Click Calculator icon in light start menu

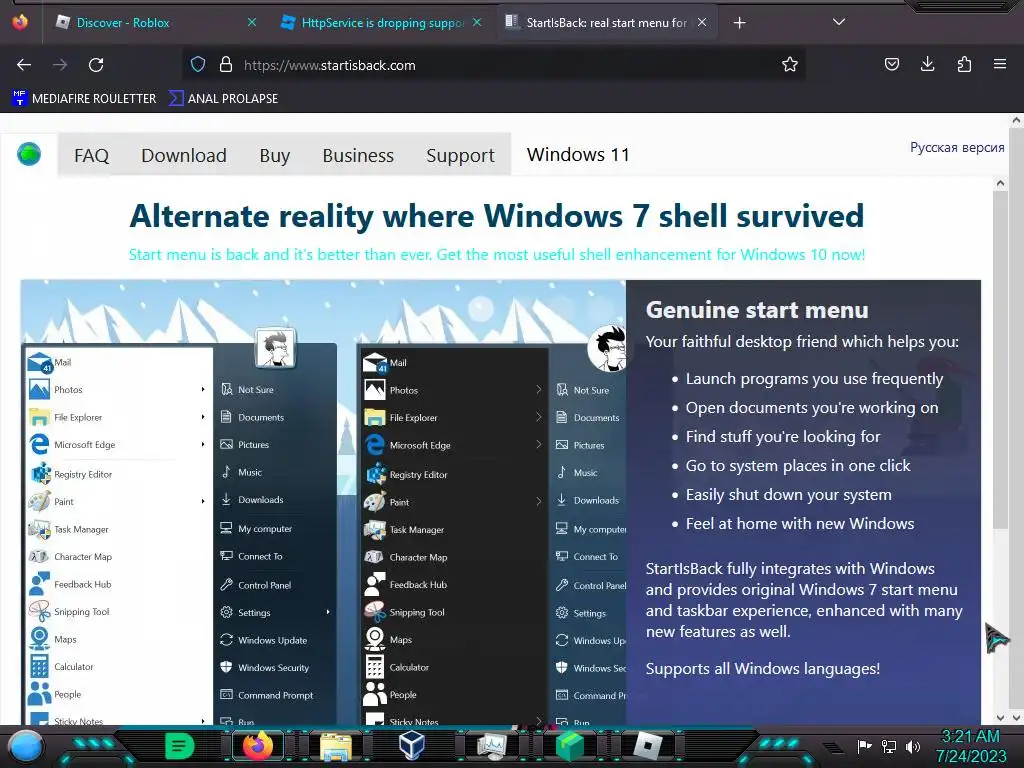click(x=39, y=667)
